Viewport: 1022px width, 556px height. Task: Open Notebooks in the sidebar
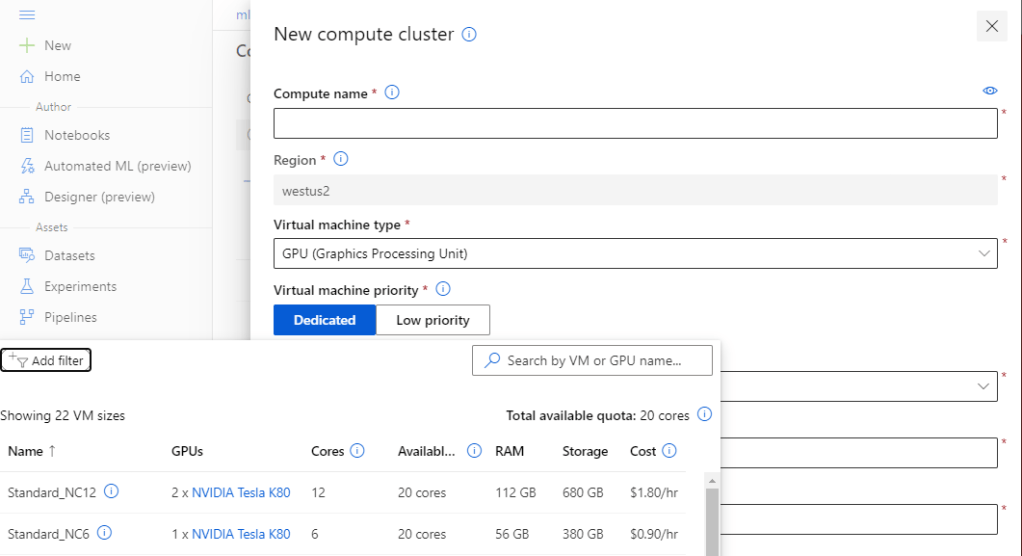tap(76, 135)
